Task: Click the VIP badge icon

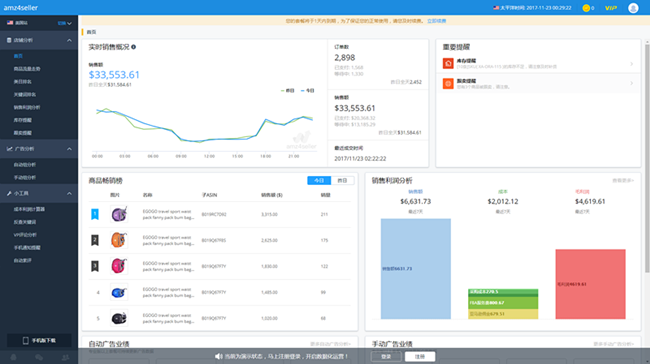Action: 611,8
